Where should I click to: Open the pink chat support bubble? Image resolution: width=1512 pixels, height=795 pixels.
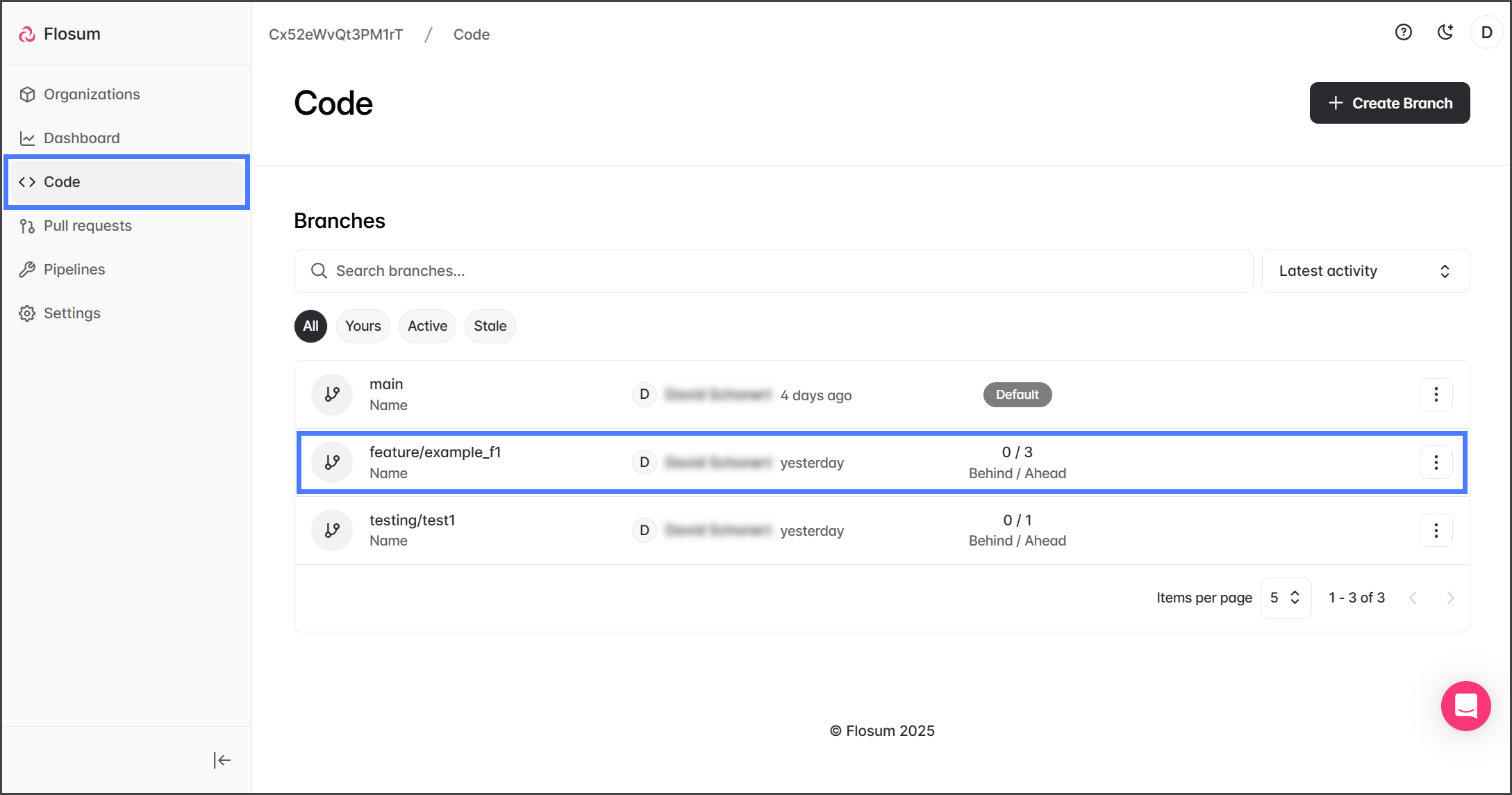(1465, 706)
